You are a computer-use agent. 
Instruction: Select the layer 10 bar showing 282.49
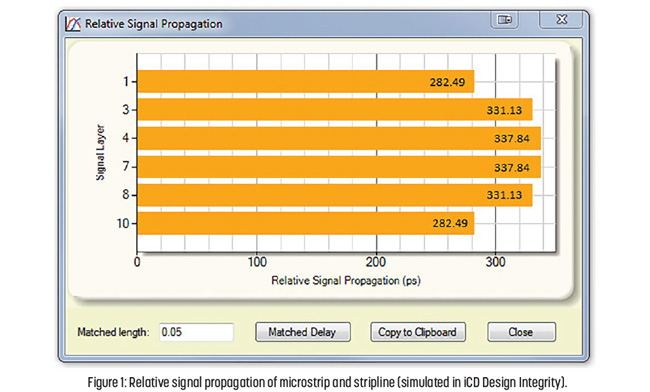(306, 223)
